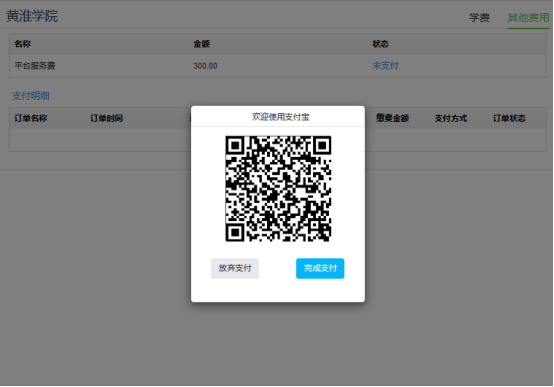
Task: Click the 支付方式 column header
Action: click(x=450, y=118)
